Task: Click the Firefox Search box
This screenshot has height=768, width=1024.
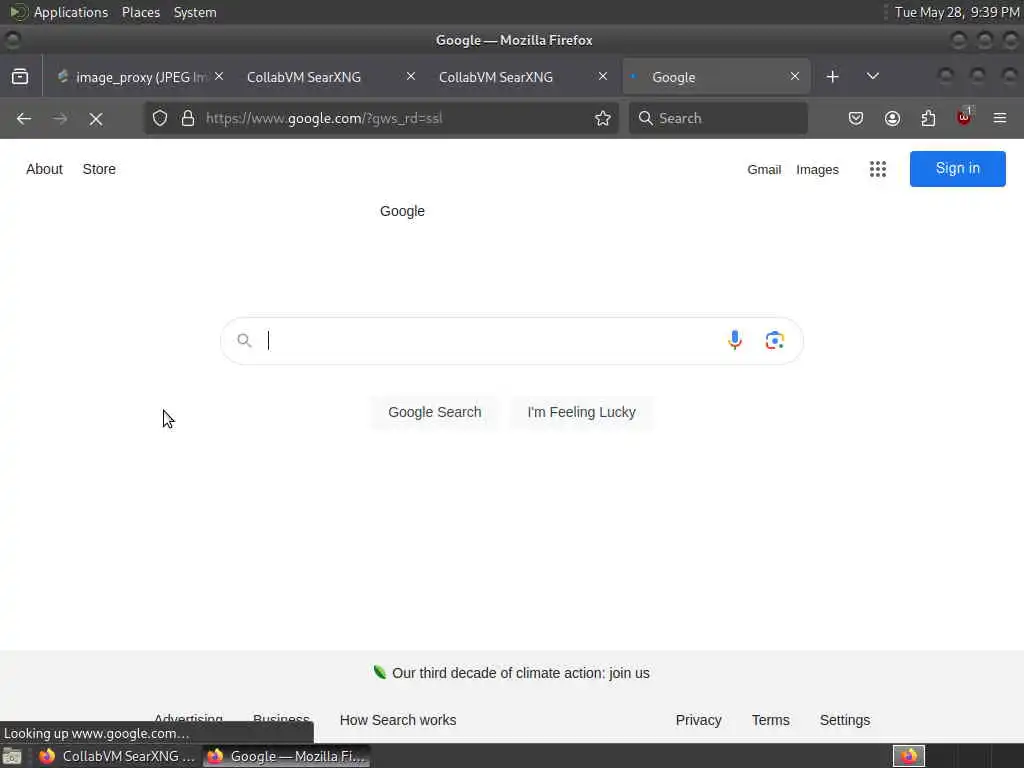Action: pyautogui.click(x=718, y=118)
